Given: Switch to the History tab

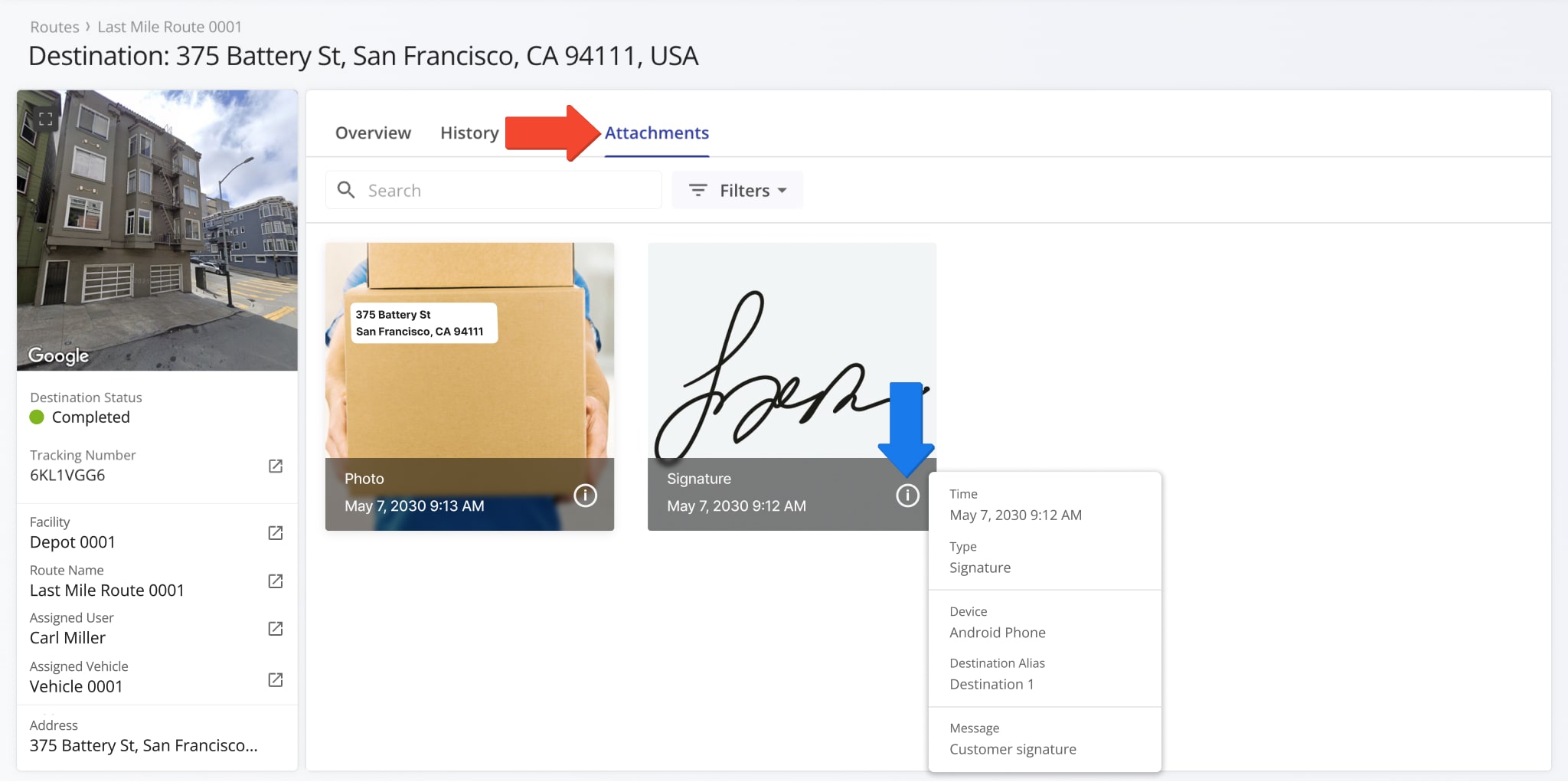Looking at the screenshot, I should pyautogui.click(x=469, y=133).
